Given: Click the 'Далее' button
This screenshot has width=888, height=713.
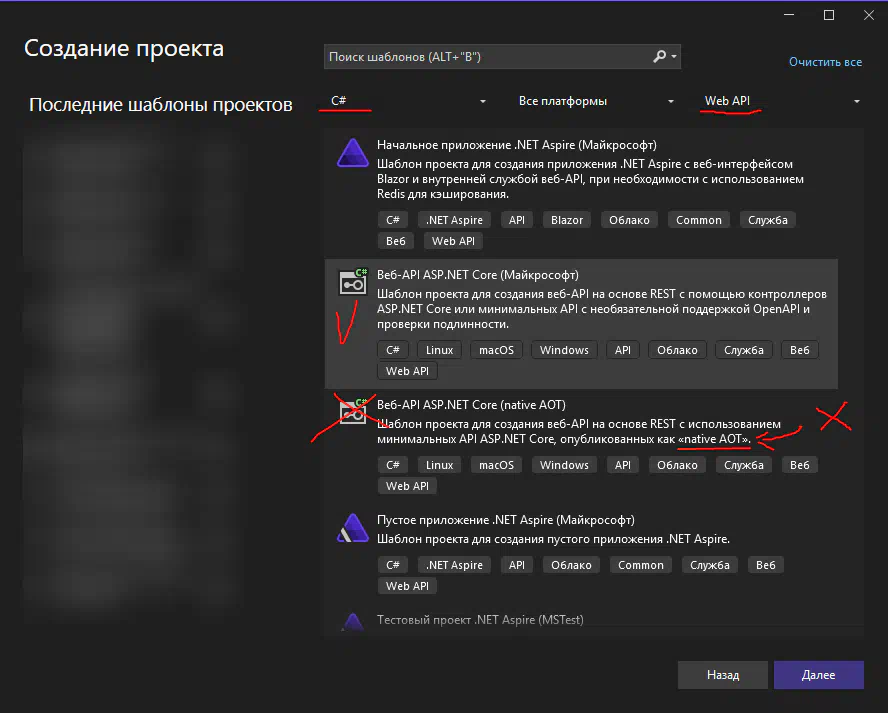Looking at the screenshot, I should (818, 675).
